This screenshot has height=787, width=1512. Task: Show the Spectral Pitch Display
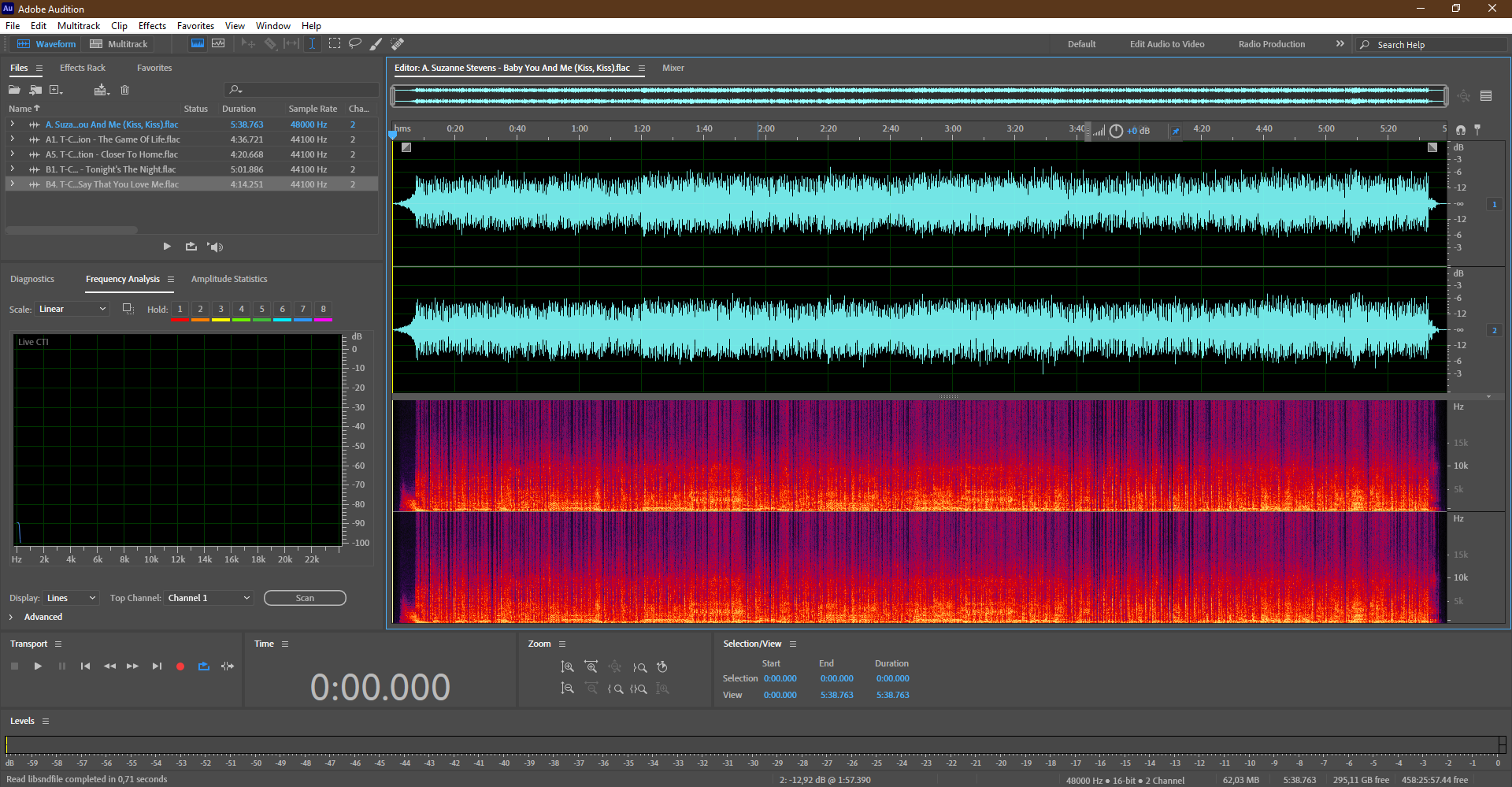point(218,43)
